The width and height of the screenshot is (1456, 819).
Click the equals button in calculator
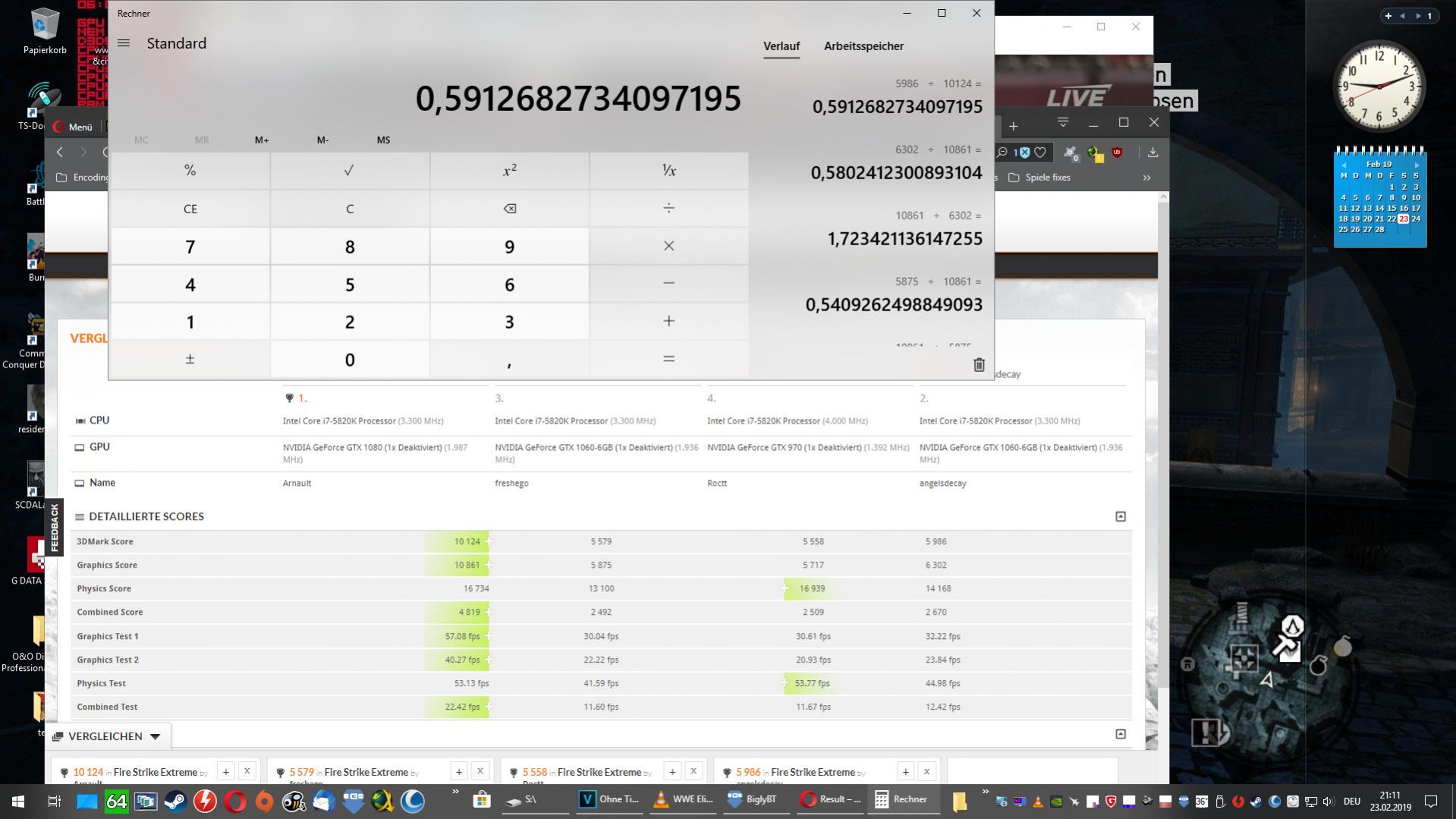668,359
